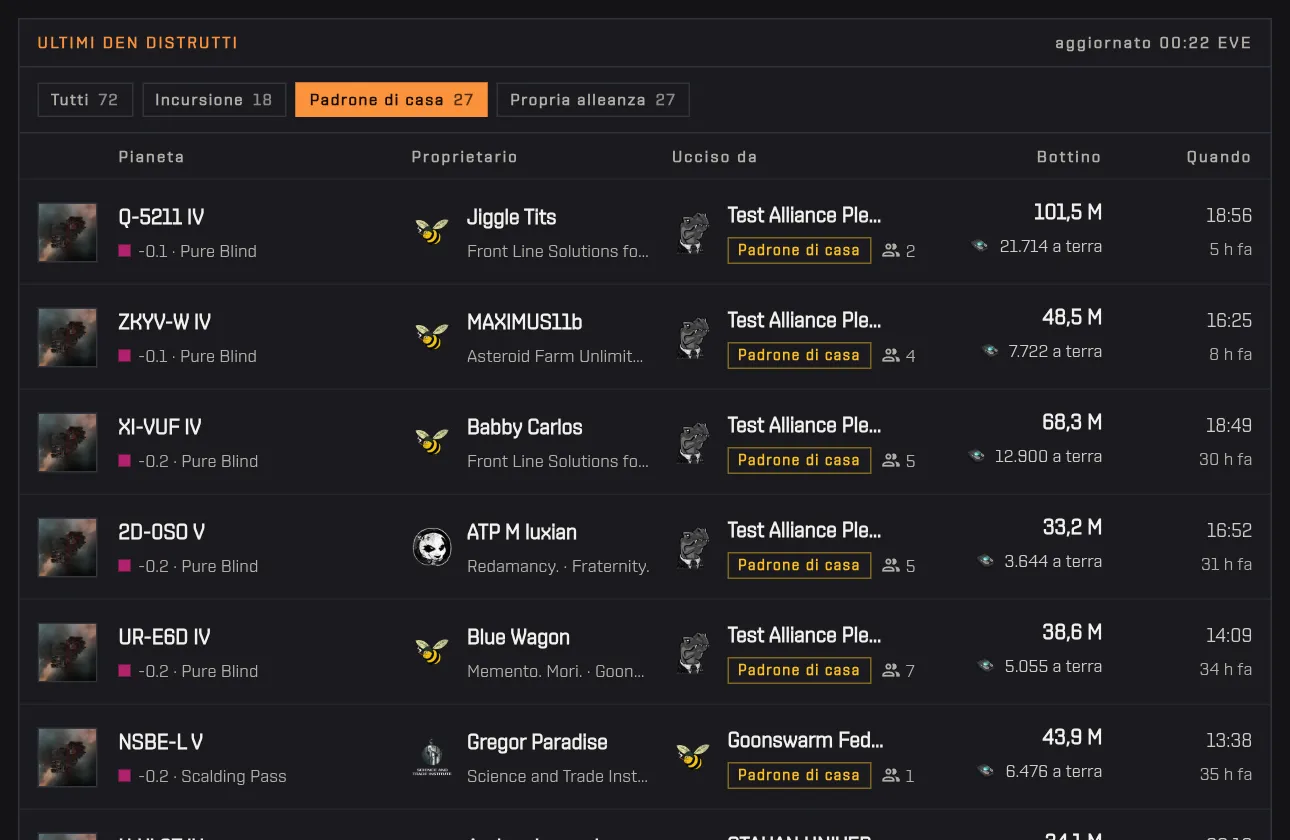Click Test Alliance logo in UR-E6D IV row
Image resolution: width=1290 pixels, height=840 pixels.
(x=693, y=652)
